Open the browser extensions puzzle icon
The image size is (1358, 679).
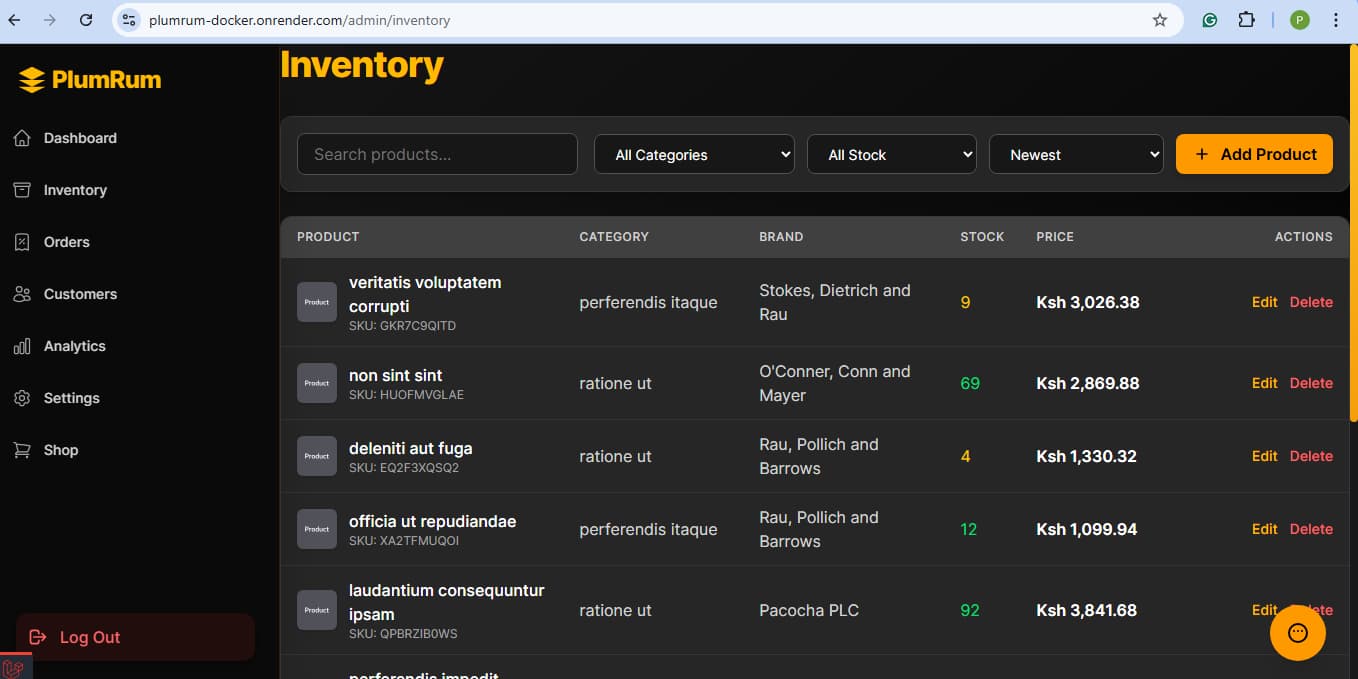(1246, 20)
